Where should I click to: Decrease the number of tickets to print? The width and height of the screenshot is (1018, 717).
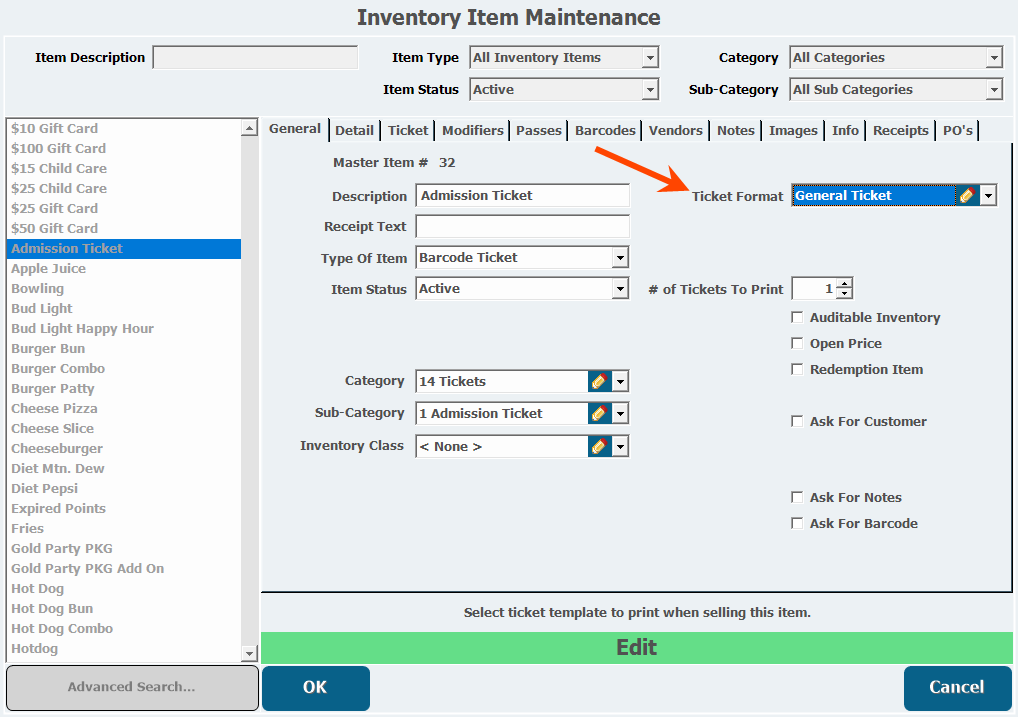(x=845, y=294)
